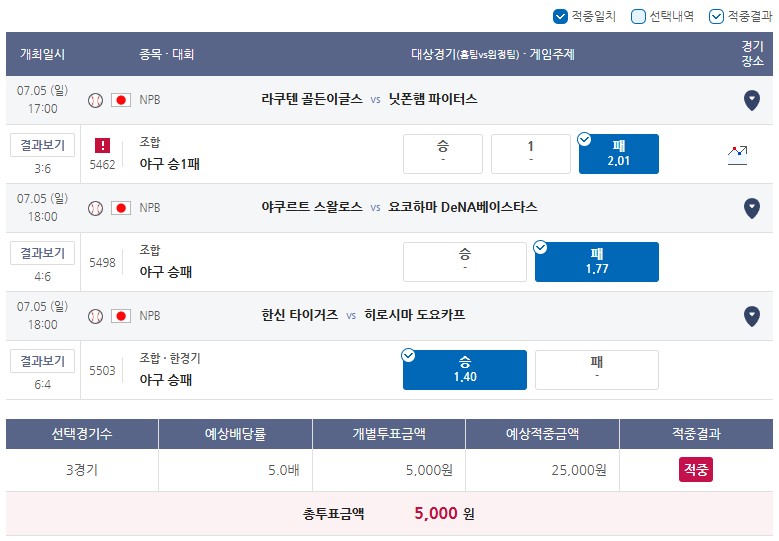Screen dimensions: 779x541
Task: Select empty 패 option for Hanshin game
Action: (597, 370)
